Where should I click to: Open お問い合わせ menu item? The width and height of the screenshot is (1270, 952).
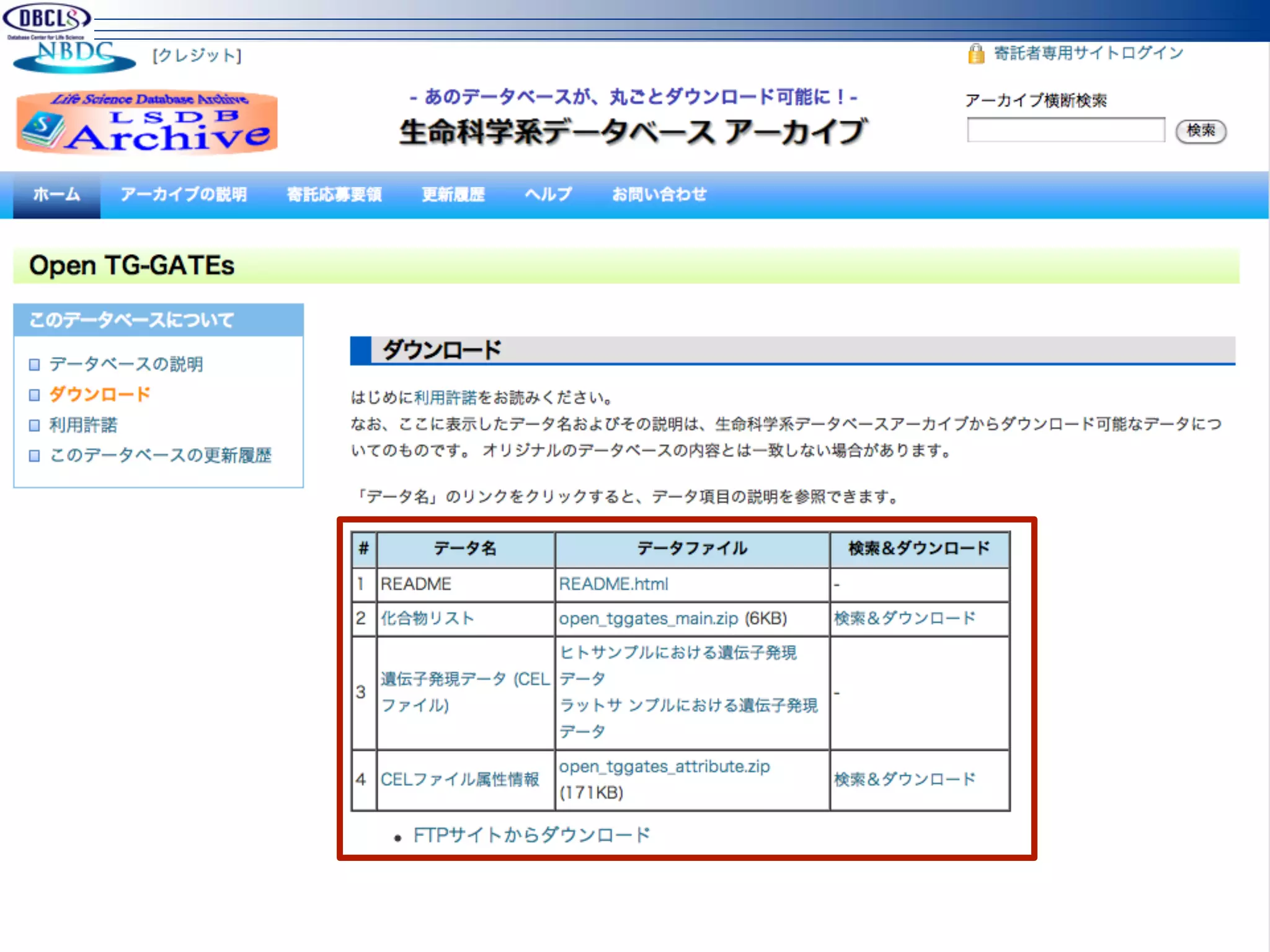[x=659, y=195]
